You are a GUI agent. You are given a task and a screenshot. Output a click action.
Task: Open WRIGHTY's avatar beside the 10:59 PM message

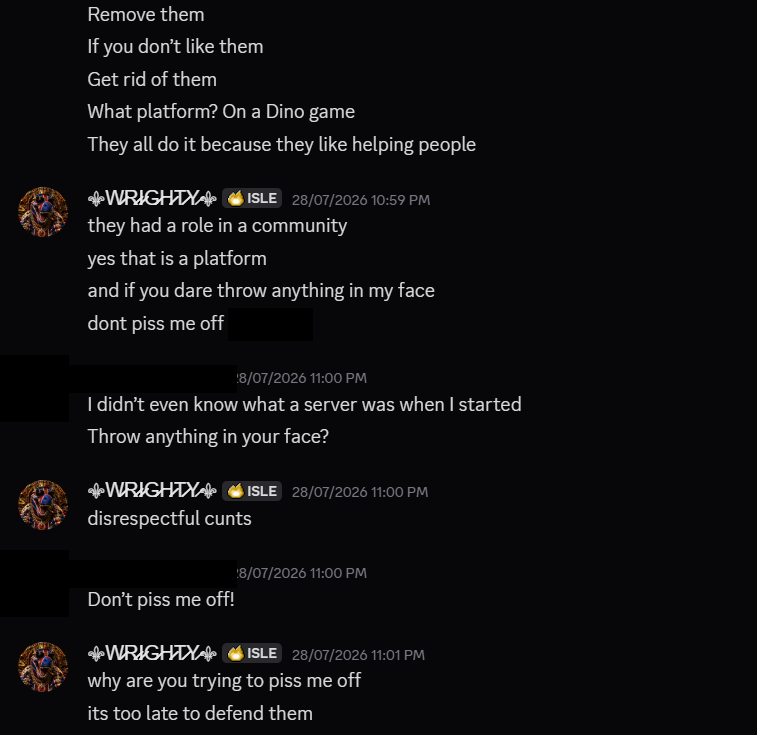[x=43, y=212]
